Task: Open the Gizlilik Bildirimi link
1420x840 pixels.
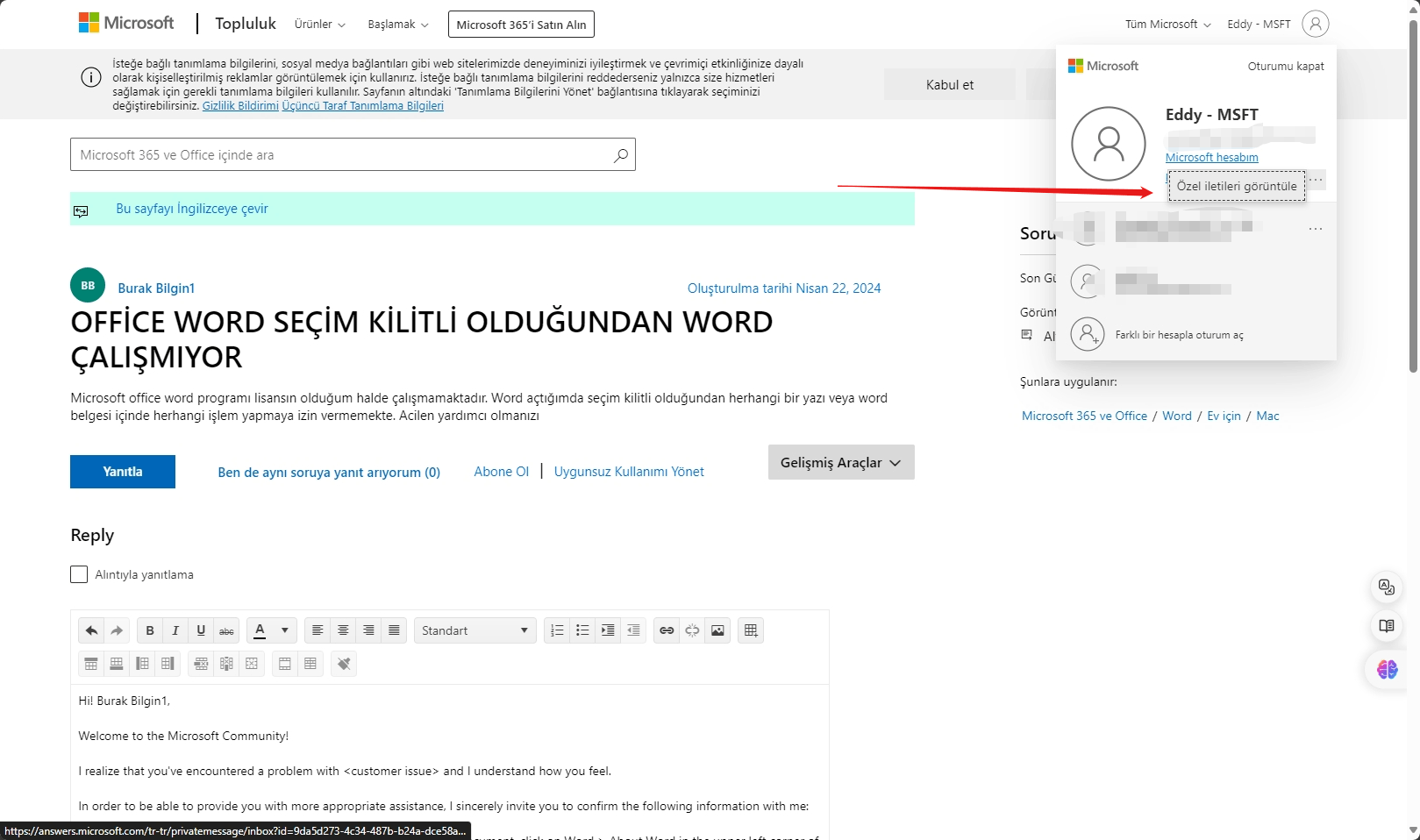Action: (240, 106)
